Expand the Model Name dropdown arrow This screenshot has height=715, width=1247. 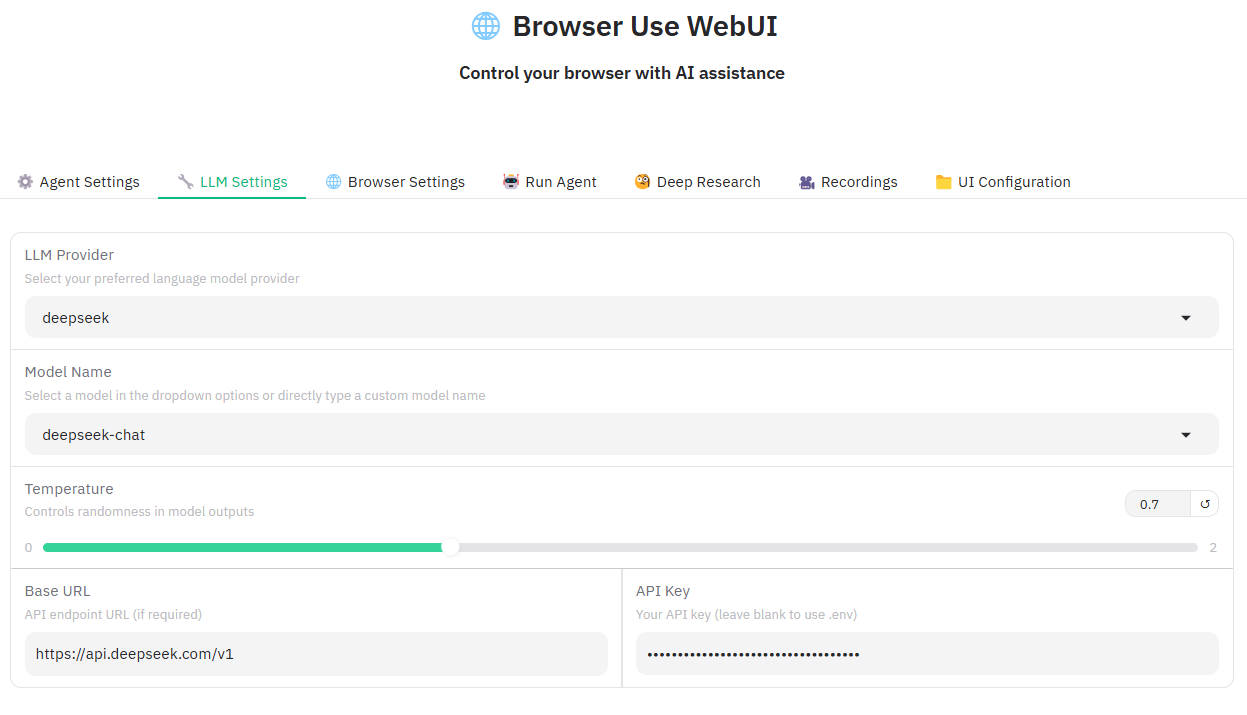[x=1186, y=435]
